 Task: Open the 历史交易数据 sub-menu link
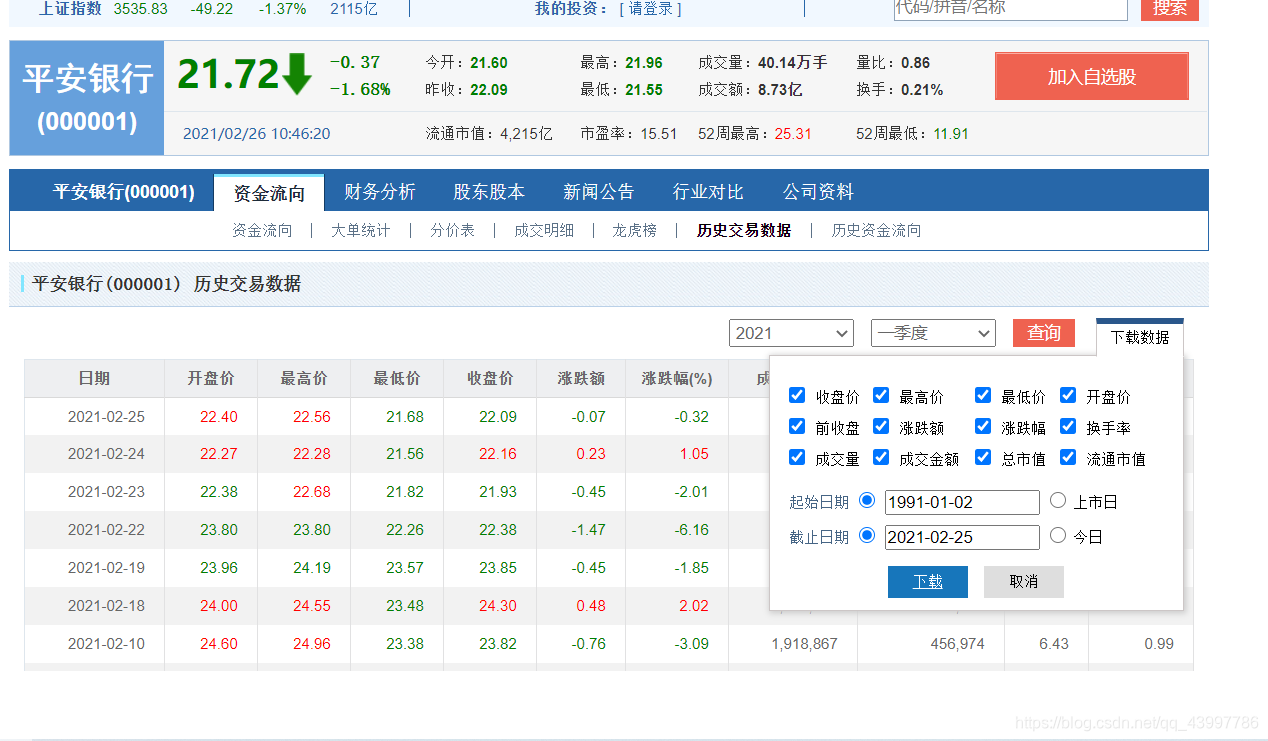(x=744, y=230)
